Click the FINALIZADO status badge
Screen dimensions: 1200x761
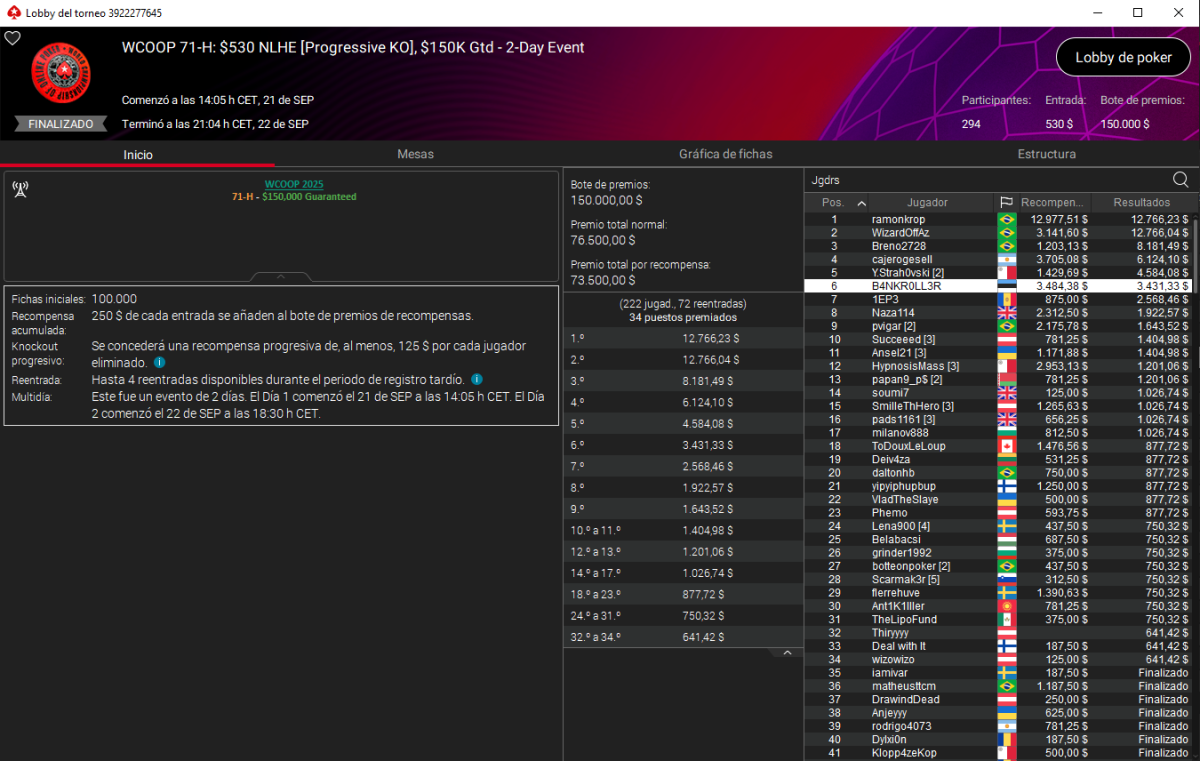61,124
